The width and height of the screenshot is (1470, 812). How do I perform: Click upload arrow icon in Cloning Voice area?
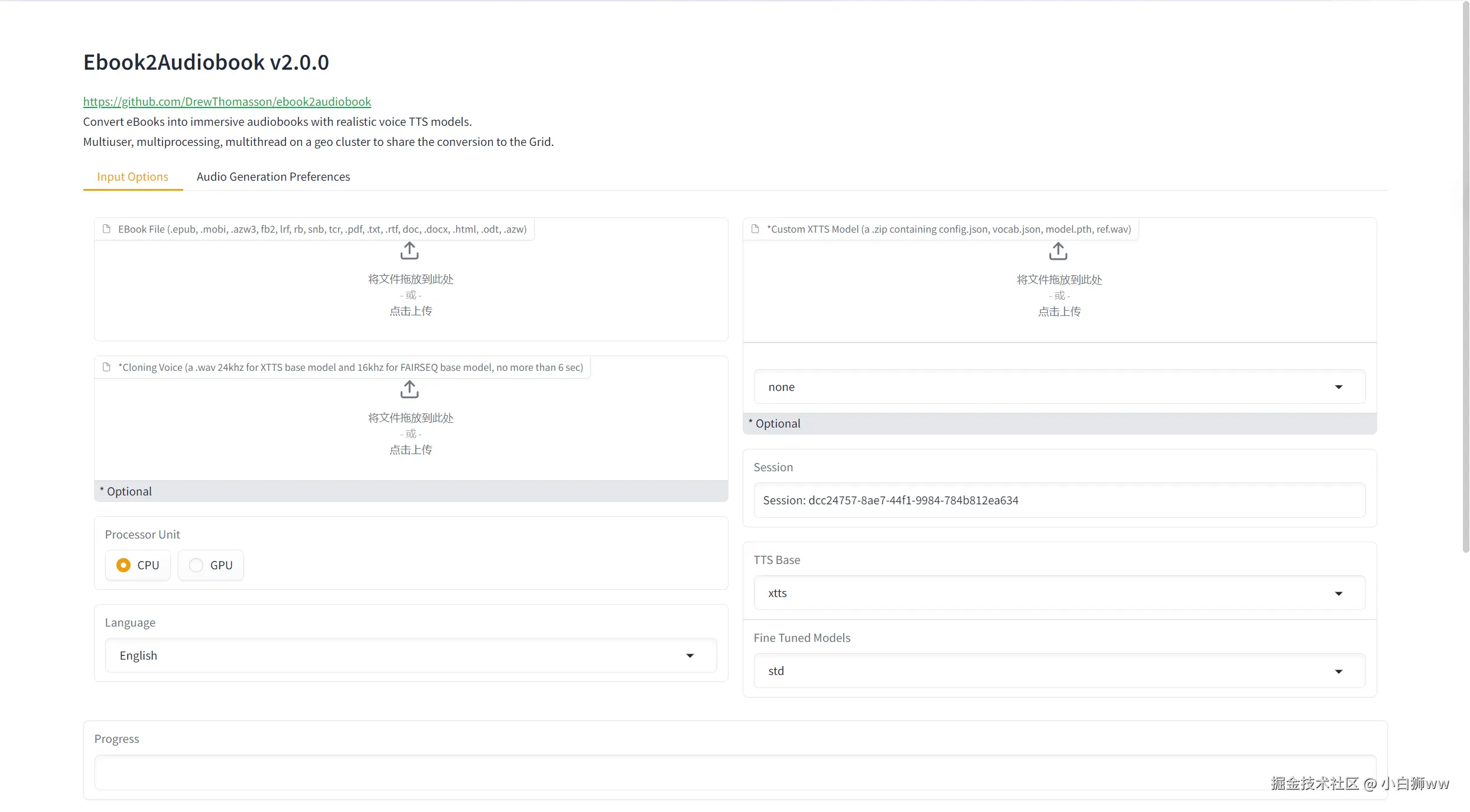point(409,389)
